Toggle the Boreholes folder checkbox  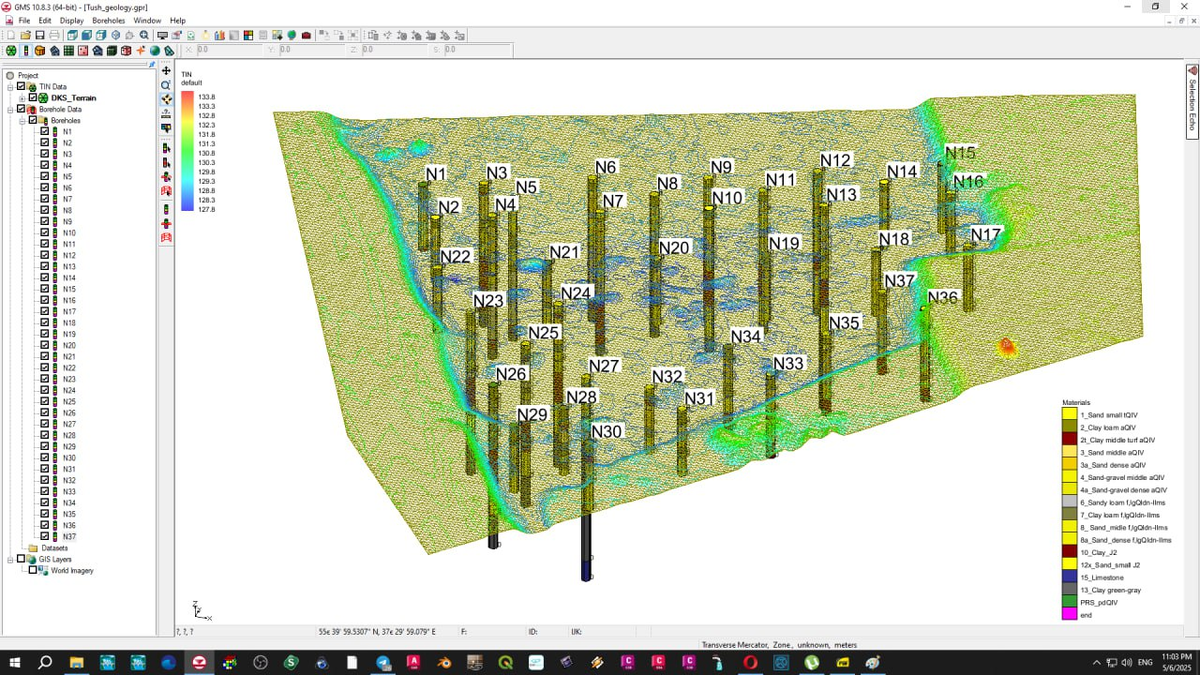[x=33, y=120]
